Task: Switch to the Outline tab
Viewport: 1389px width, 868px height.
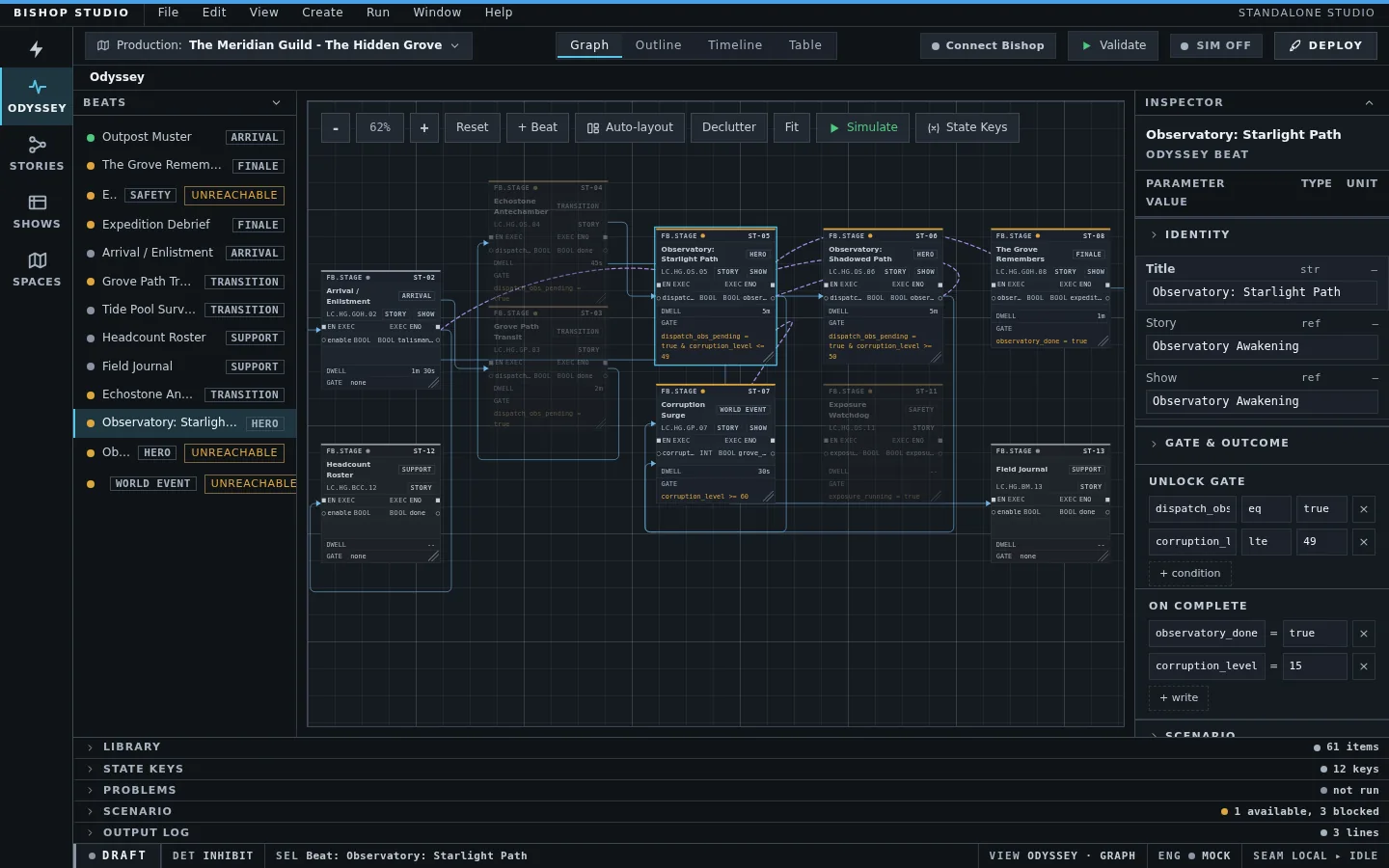Action: pos(658,45)
